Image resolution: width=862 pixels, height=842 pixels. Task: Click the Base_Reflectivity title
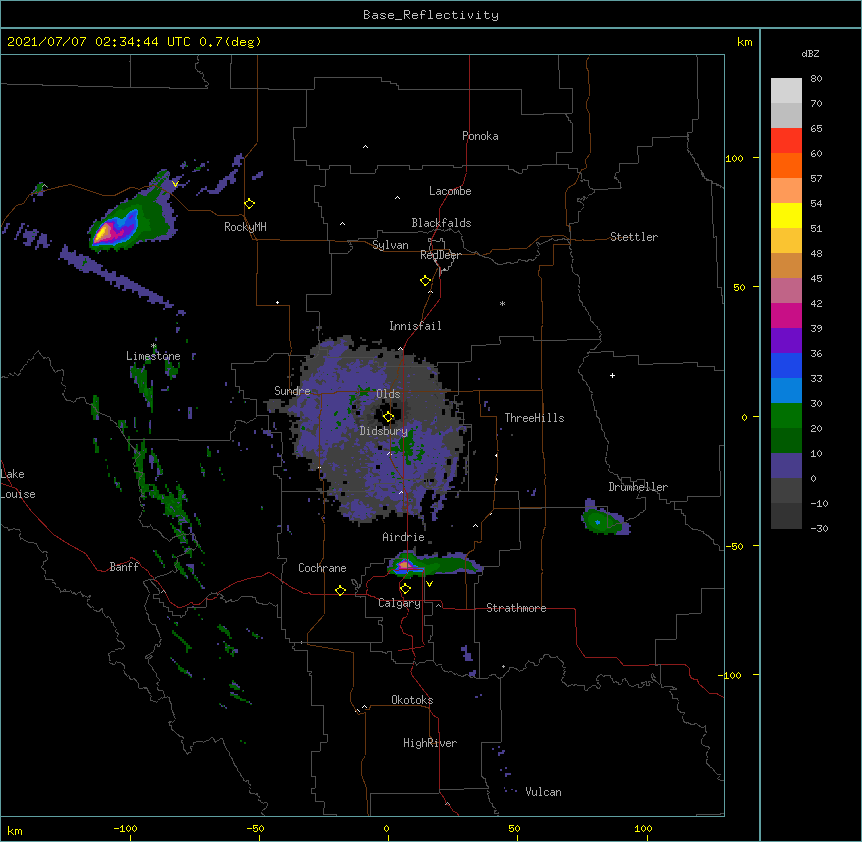point(431,15)
